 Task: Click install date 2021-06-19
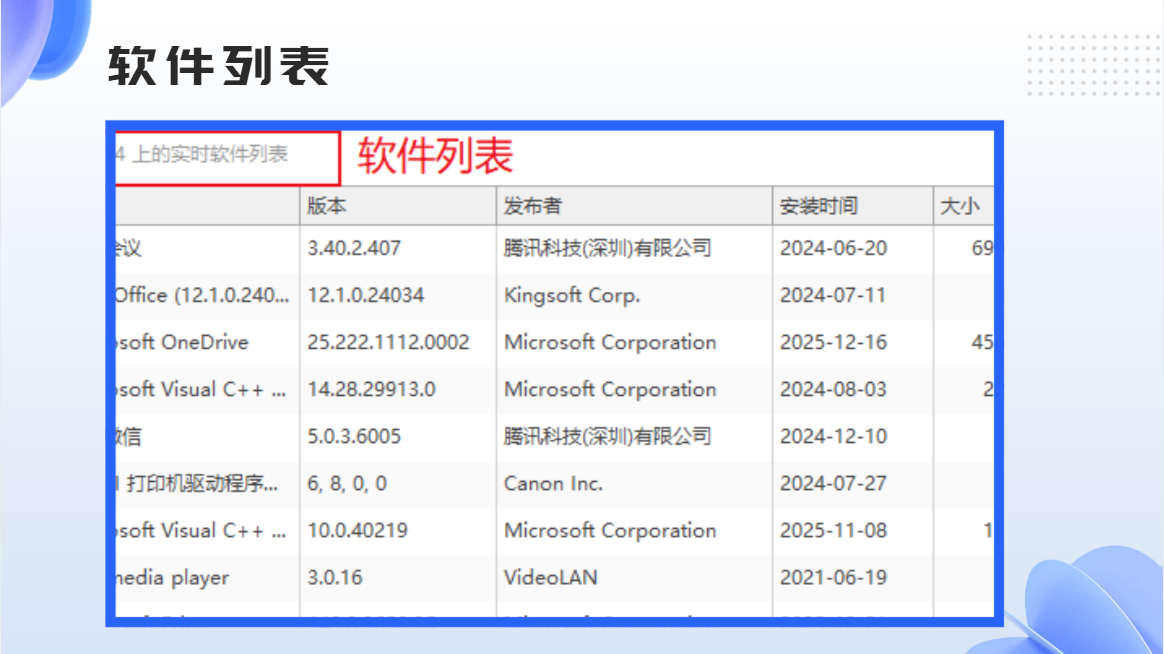pyautogui.click(x=833, y=578)
